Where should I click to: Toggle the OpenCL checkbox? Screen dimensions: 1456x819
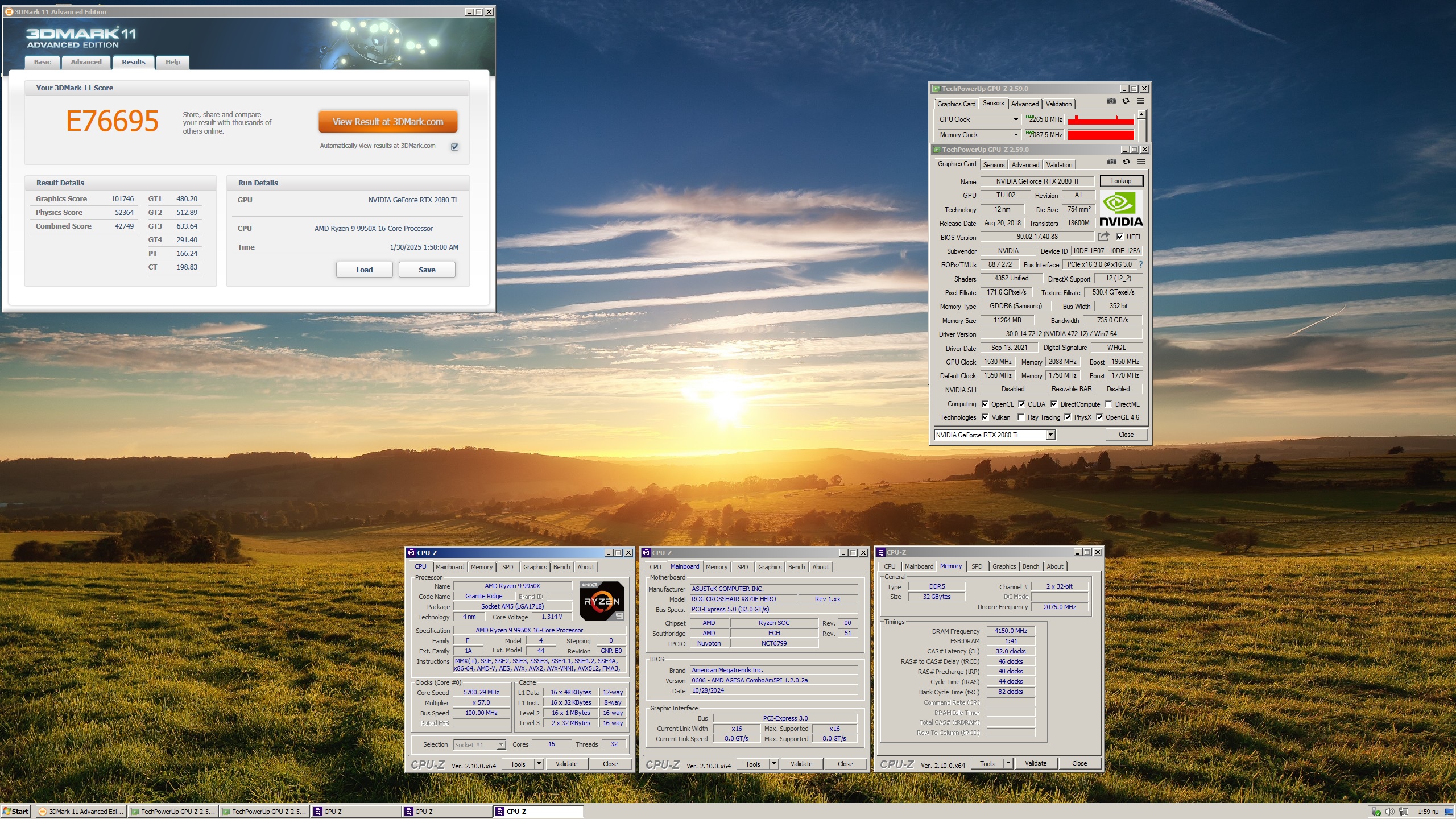[x=985, y=404]
